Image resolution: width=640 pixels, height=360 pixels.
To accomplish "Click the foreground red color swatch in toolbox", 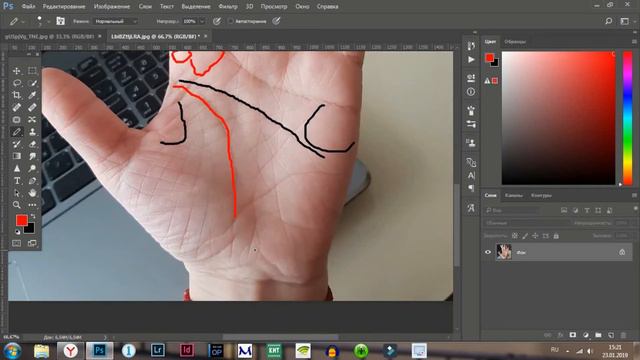I will pos(21,220).
